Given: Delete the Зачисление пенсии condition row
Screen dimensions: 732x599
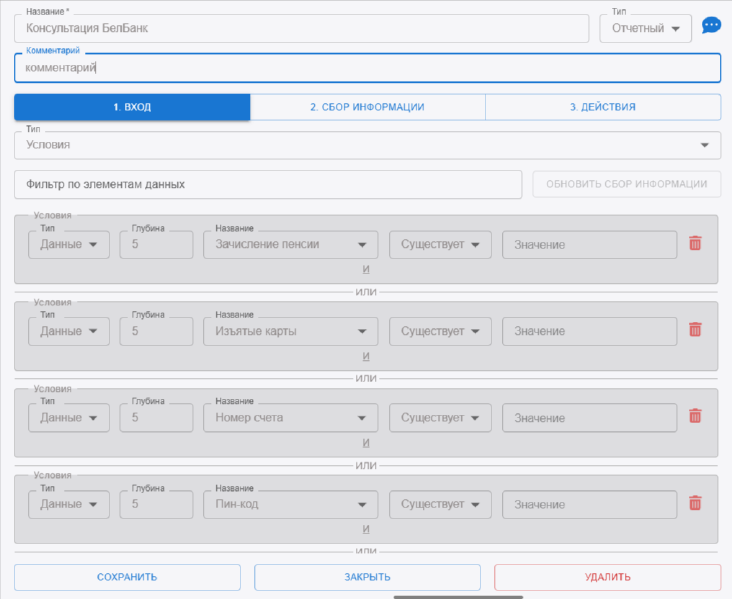Looking at the screenshot, I should point(695,243).
